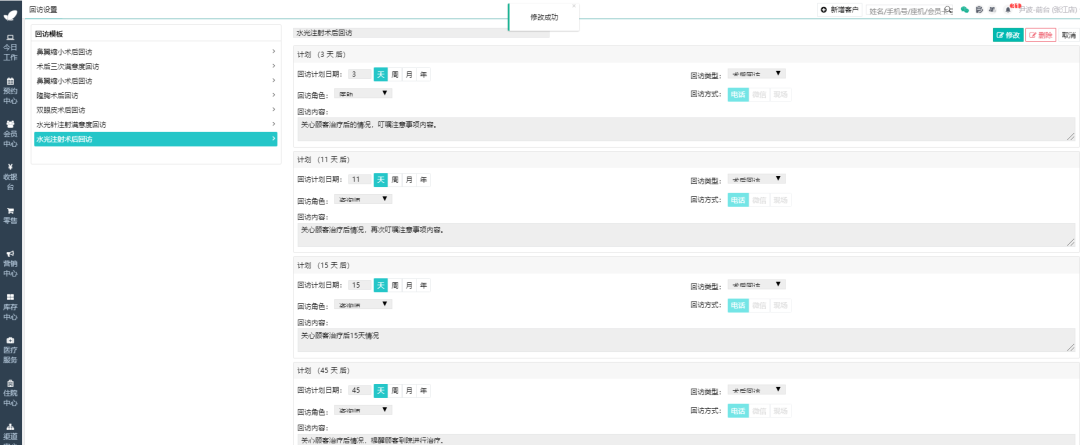This screenshot has width=1080, height=445.
Task: Close the 修改成功 toast notification
Action: pos(574,6)
